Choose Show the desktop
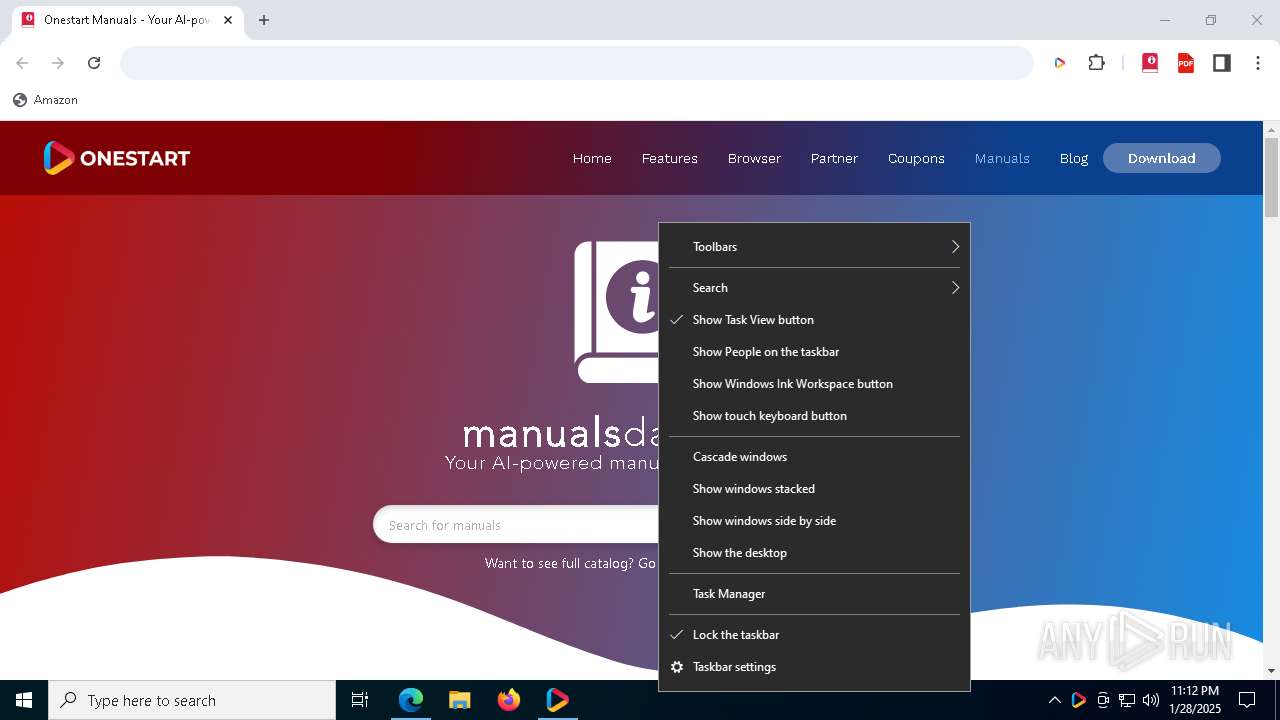The width and height of the screenshot is (1280, 720). [814, 553]
